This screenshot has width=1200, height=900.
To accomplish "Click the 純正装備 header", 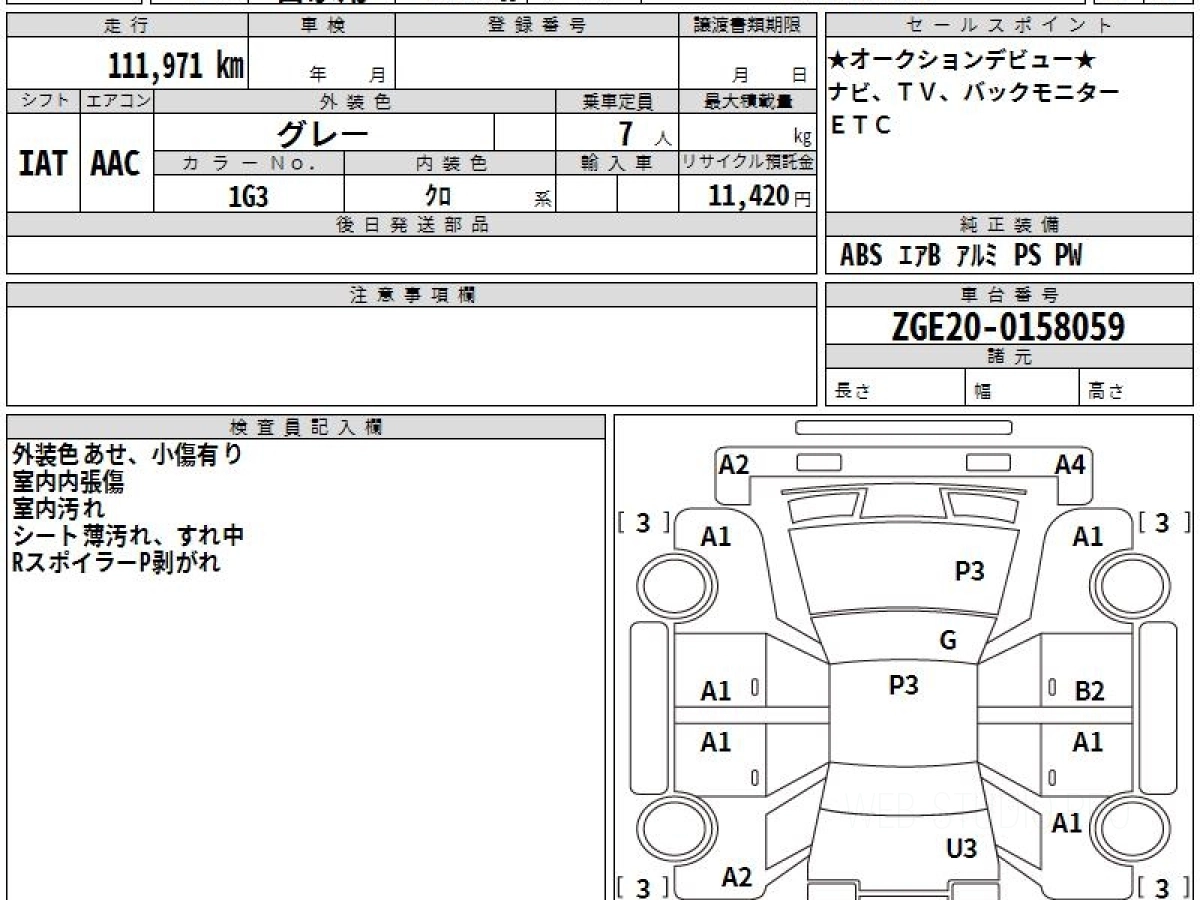I will pos(1010,225).
